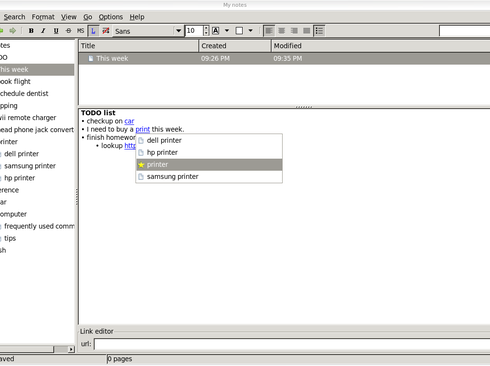Screen dimensions: 490x366
Task: Align text right
Action: tap(294, 31)
